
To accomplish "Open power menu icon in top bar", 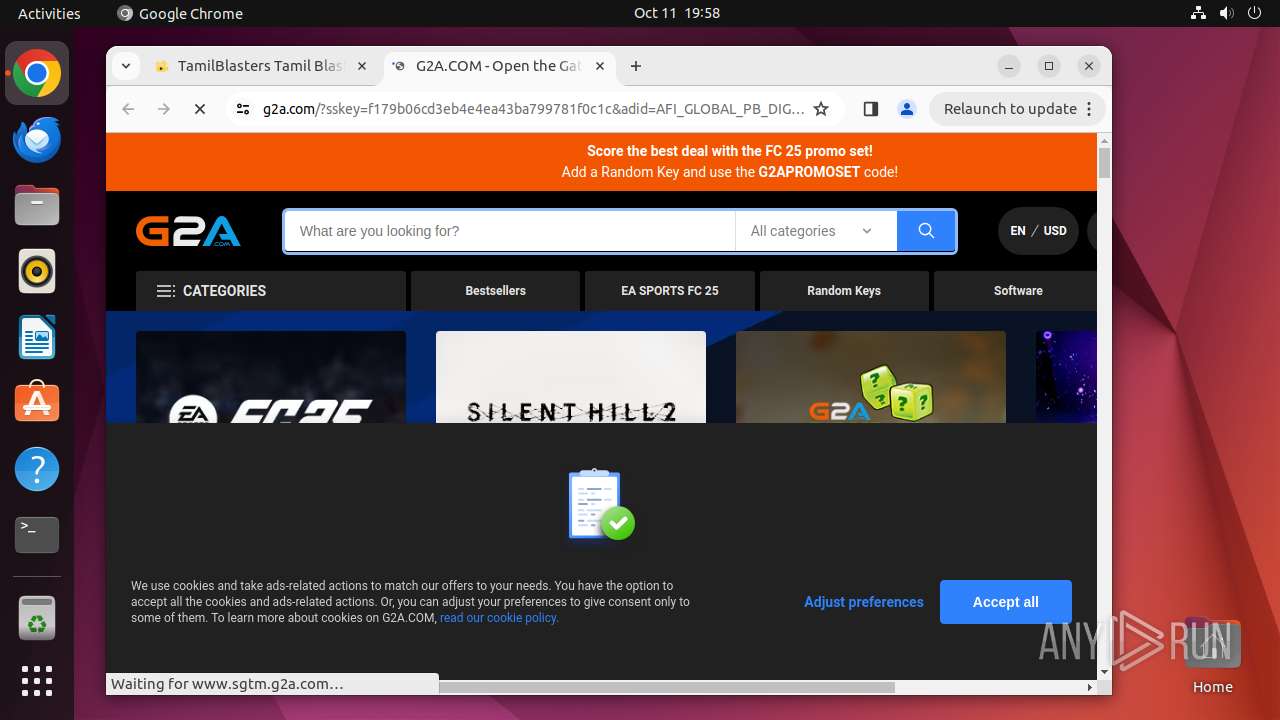I will pyautogui.click(x=1255, y=13).
